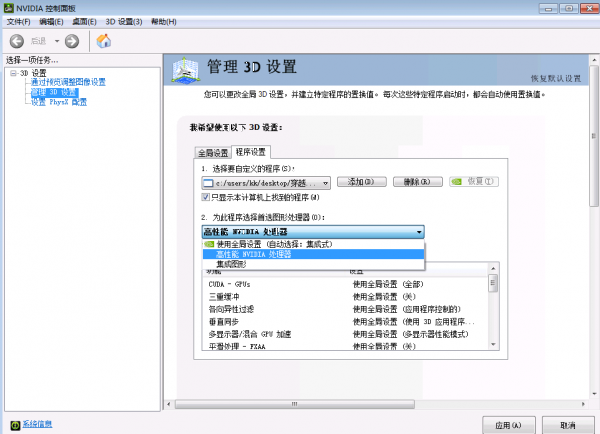This screenshot has width=600, height=434.
Task: Click the 删除 button
Action: pyautogui.click(x=418, y=182)
